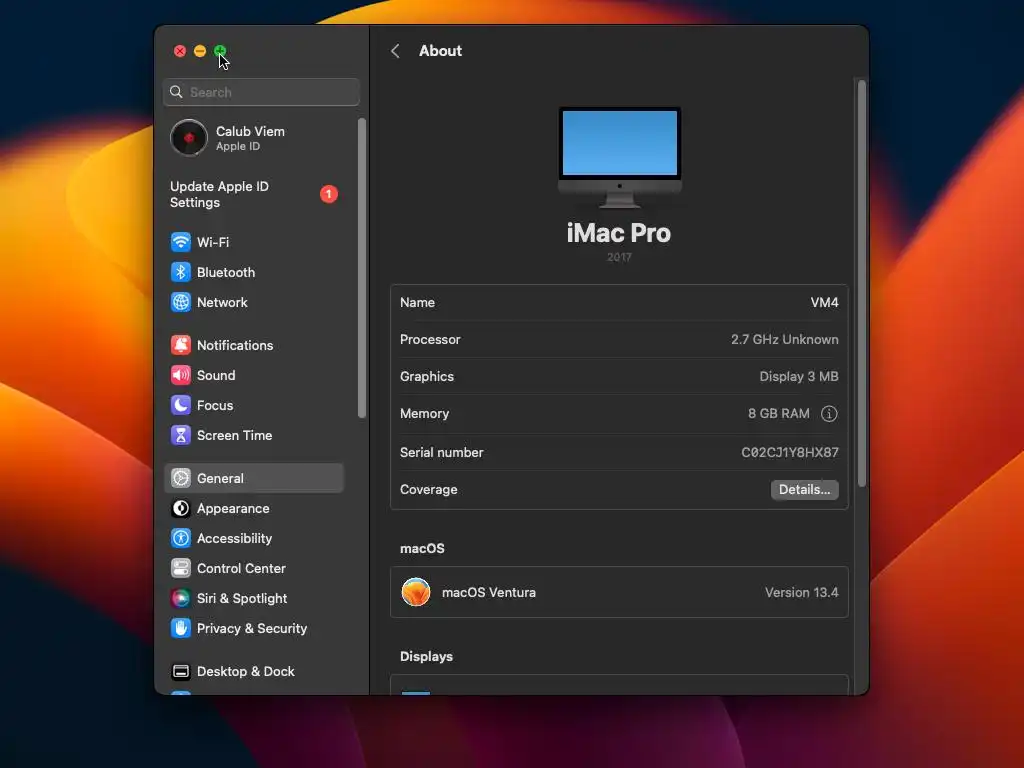Select Sound label in sidebar
1024x768 pixels.
click(216, 375)
